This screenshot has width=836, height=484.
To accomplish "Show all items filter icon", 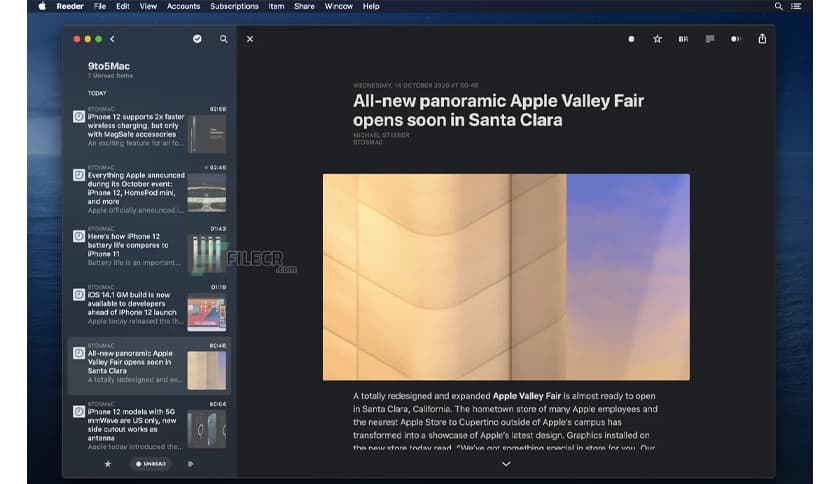I will (190, 464).
